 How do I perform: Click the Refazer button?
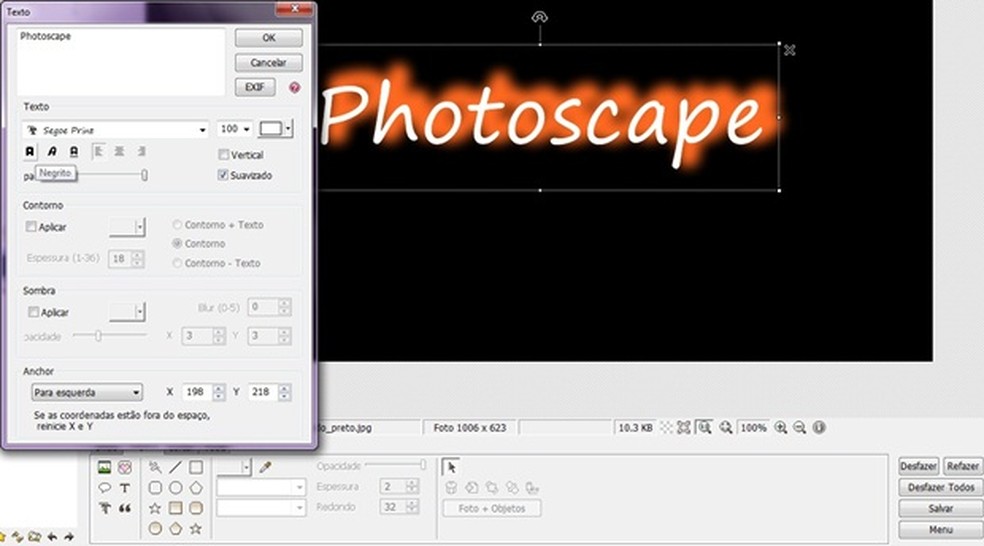point(963,466)
